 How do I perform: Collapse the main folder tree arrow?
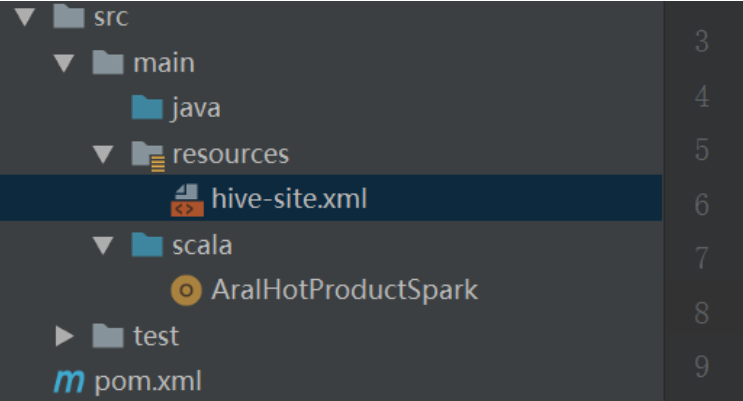click(65, 63)
